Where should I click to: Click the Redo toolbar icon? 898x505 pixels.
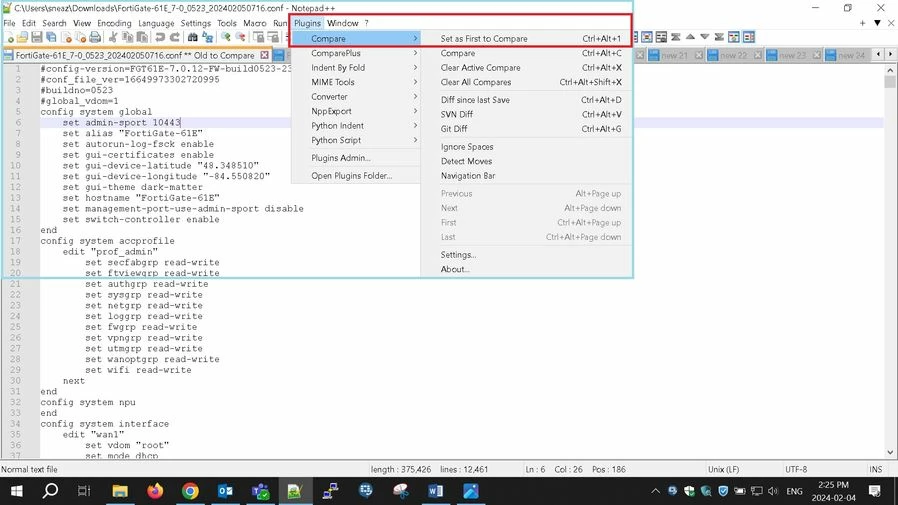175,38
